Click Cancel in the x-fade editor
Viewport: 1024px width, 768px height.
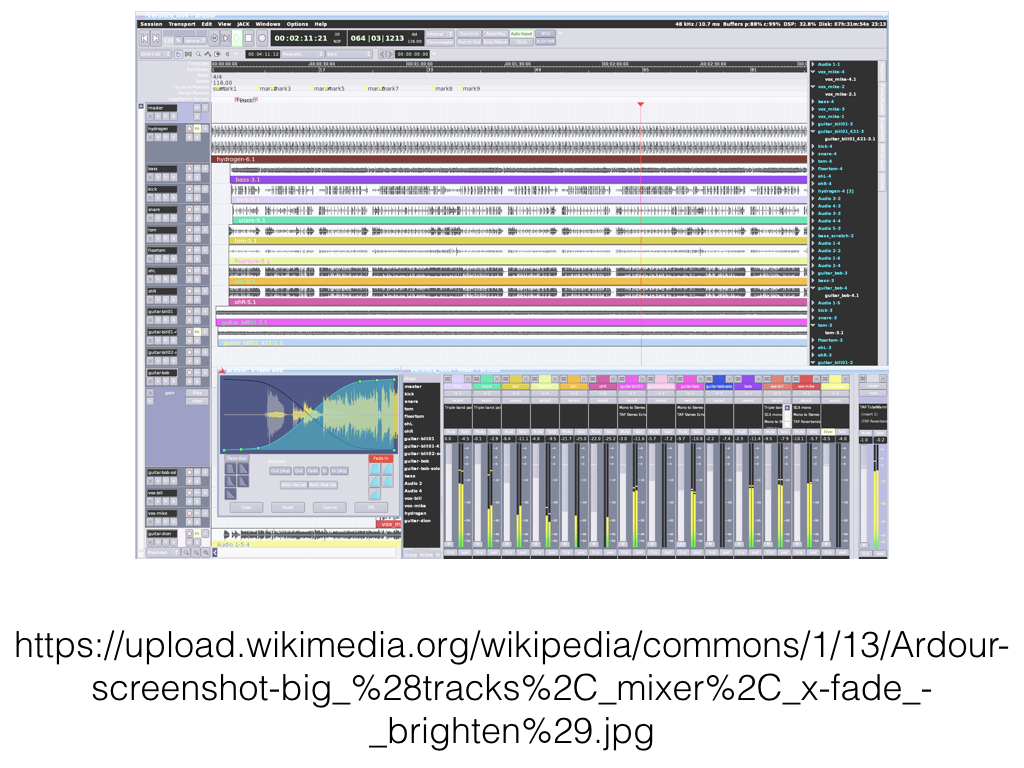coord(330,507)
